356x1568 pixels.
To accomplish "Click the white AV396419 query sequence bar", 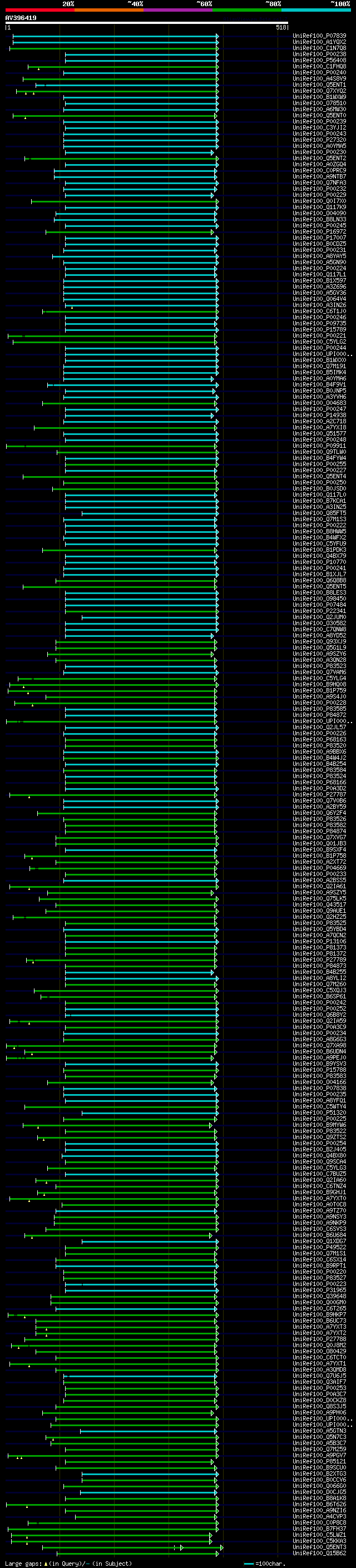I will pyautogui.click(x=147, y=23).
